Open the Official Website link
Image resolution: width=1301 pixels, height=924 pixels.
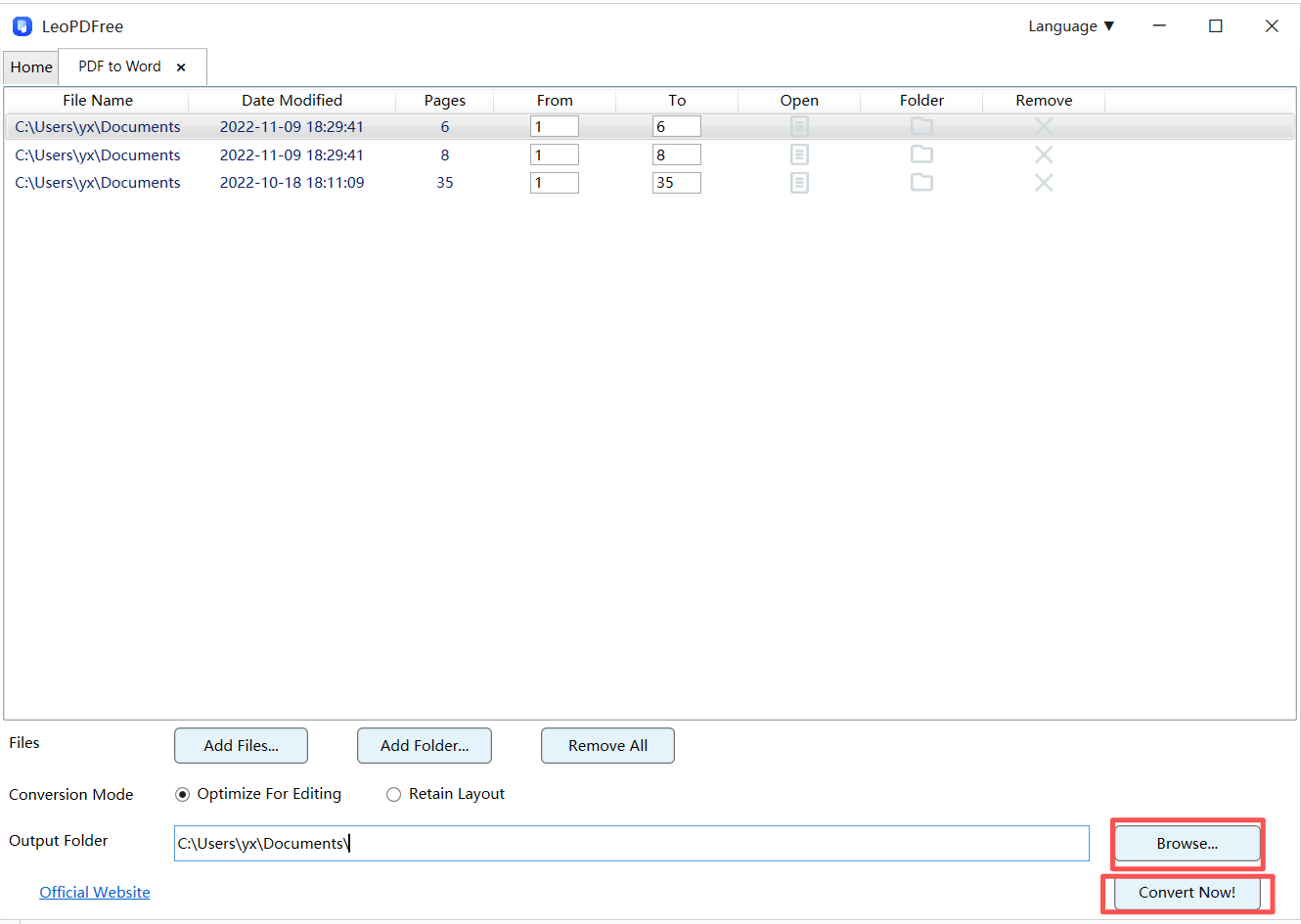(95, 892)
